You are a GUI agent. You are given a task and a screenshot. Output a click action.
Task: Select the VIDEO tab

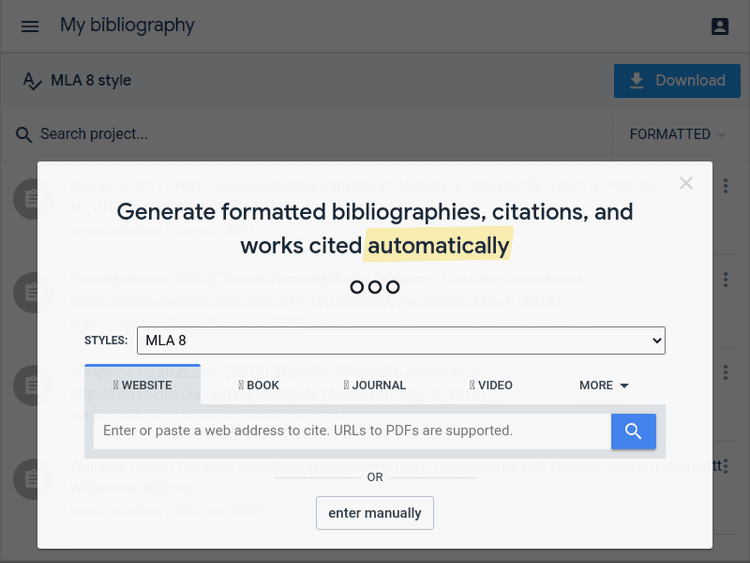[x=491, y=385]
